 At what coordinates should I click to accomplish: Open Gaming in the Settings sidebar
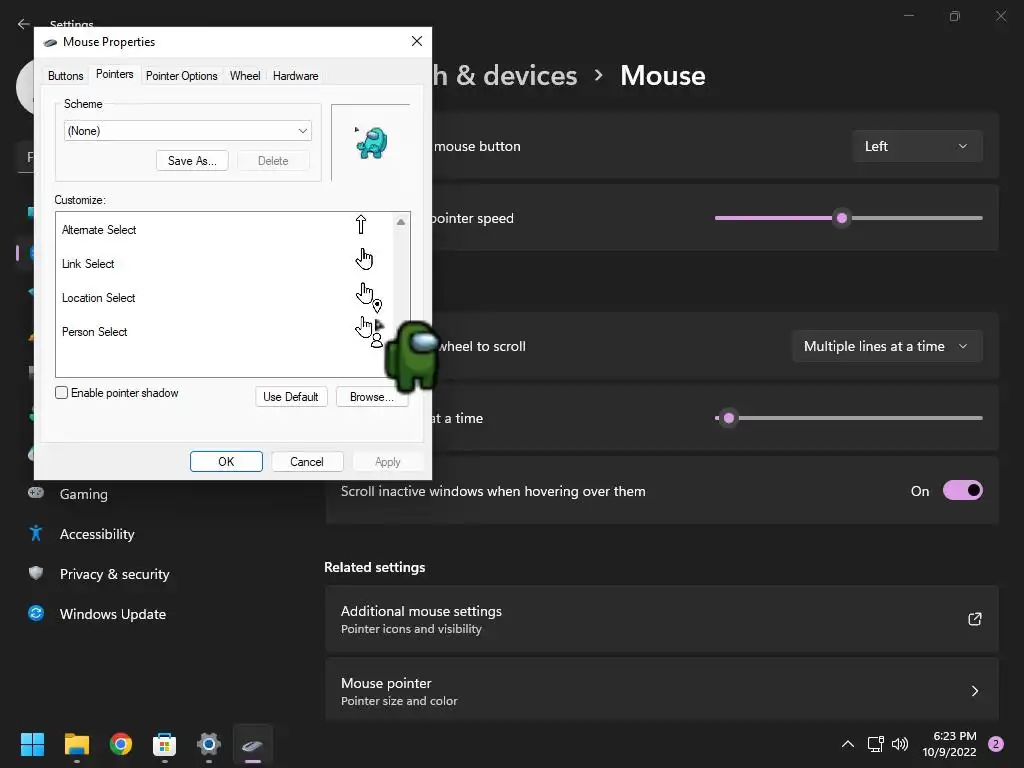[84, 494]
